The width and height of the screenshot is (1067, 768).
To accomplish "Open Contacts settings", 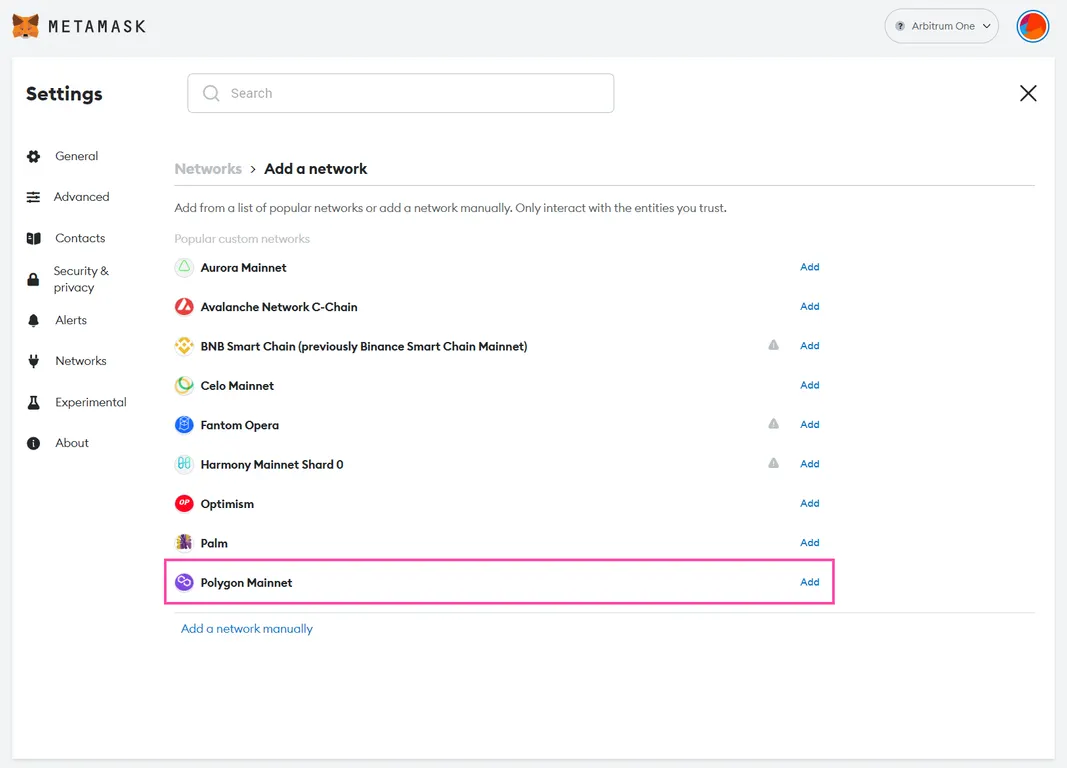I will (80, 238).
